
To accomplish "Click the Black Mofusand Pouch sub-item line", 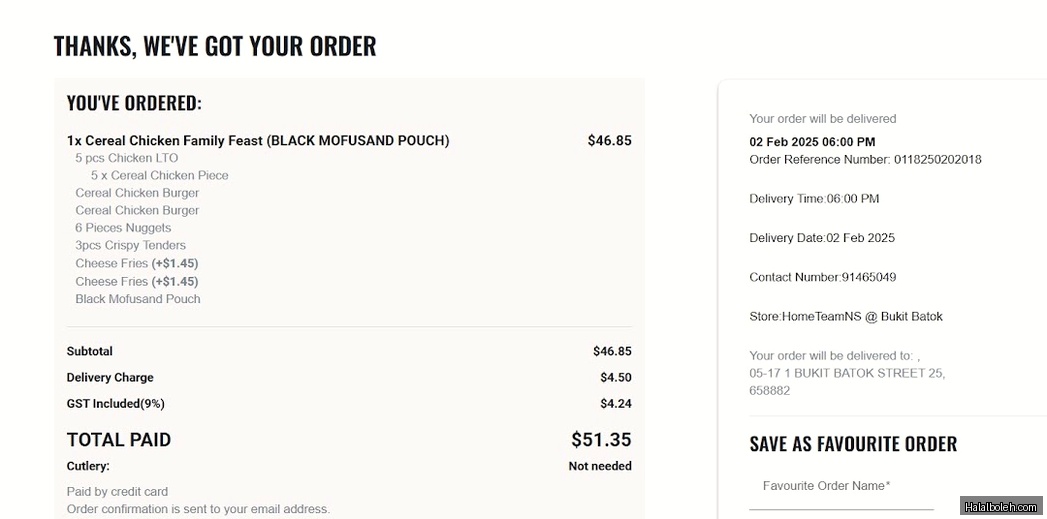I will [x=138, y=299].
